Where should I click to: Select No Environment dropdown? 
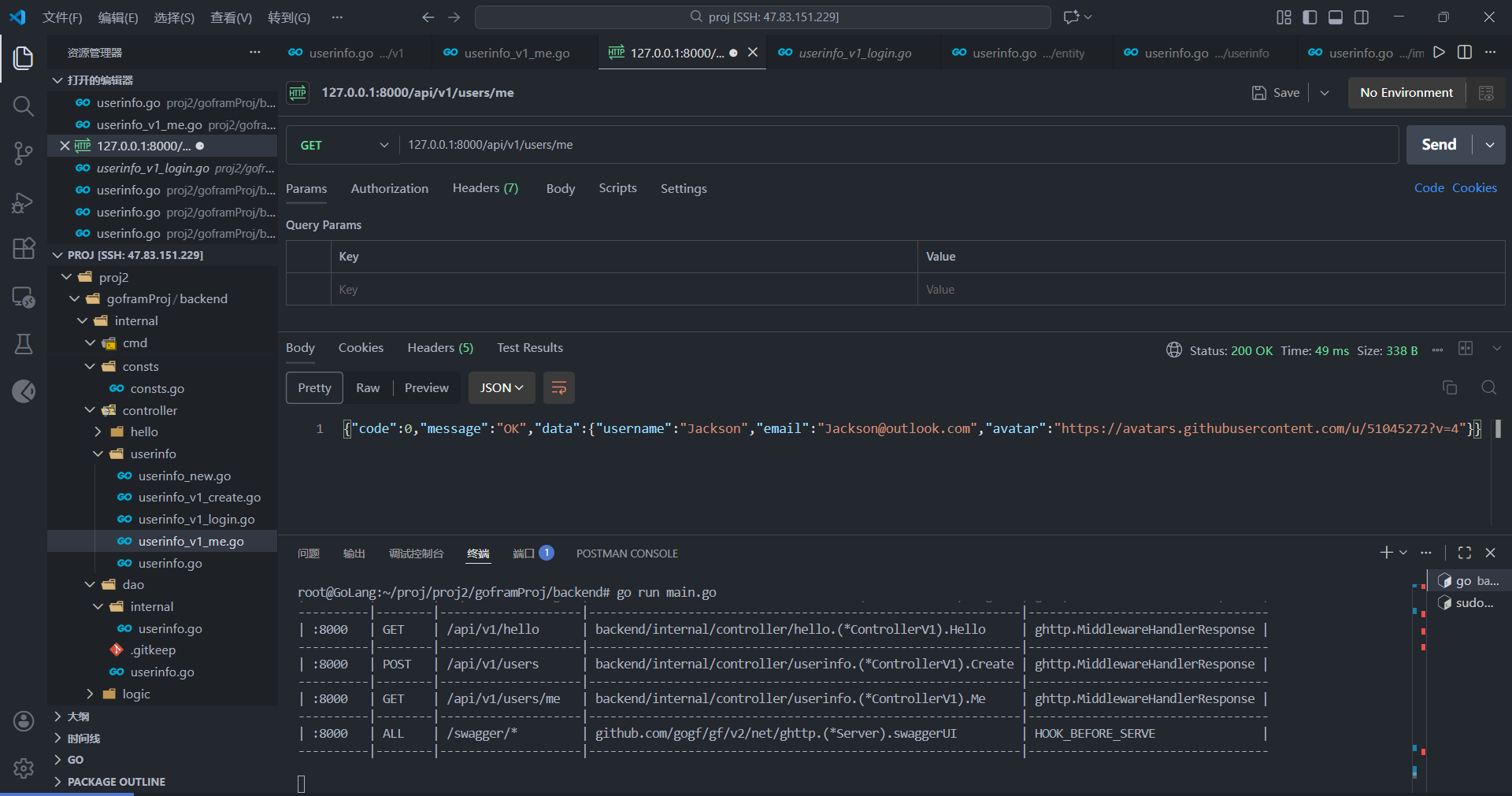tap(1406, 93)
